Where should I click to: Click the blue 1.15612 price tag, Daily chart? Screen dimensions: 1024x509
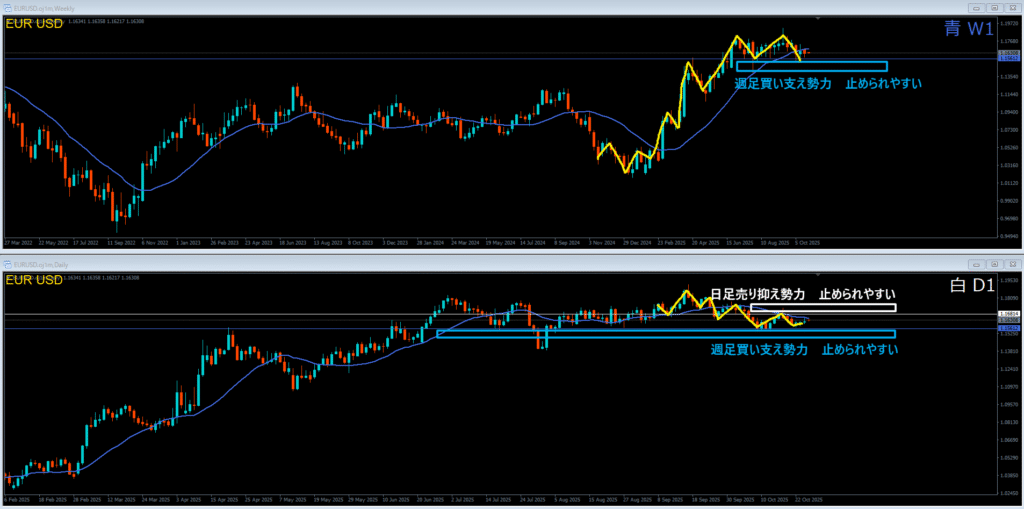click(x=1007, y=327)
